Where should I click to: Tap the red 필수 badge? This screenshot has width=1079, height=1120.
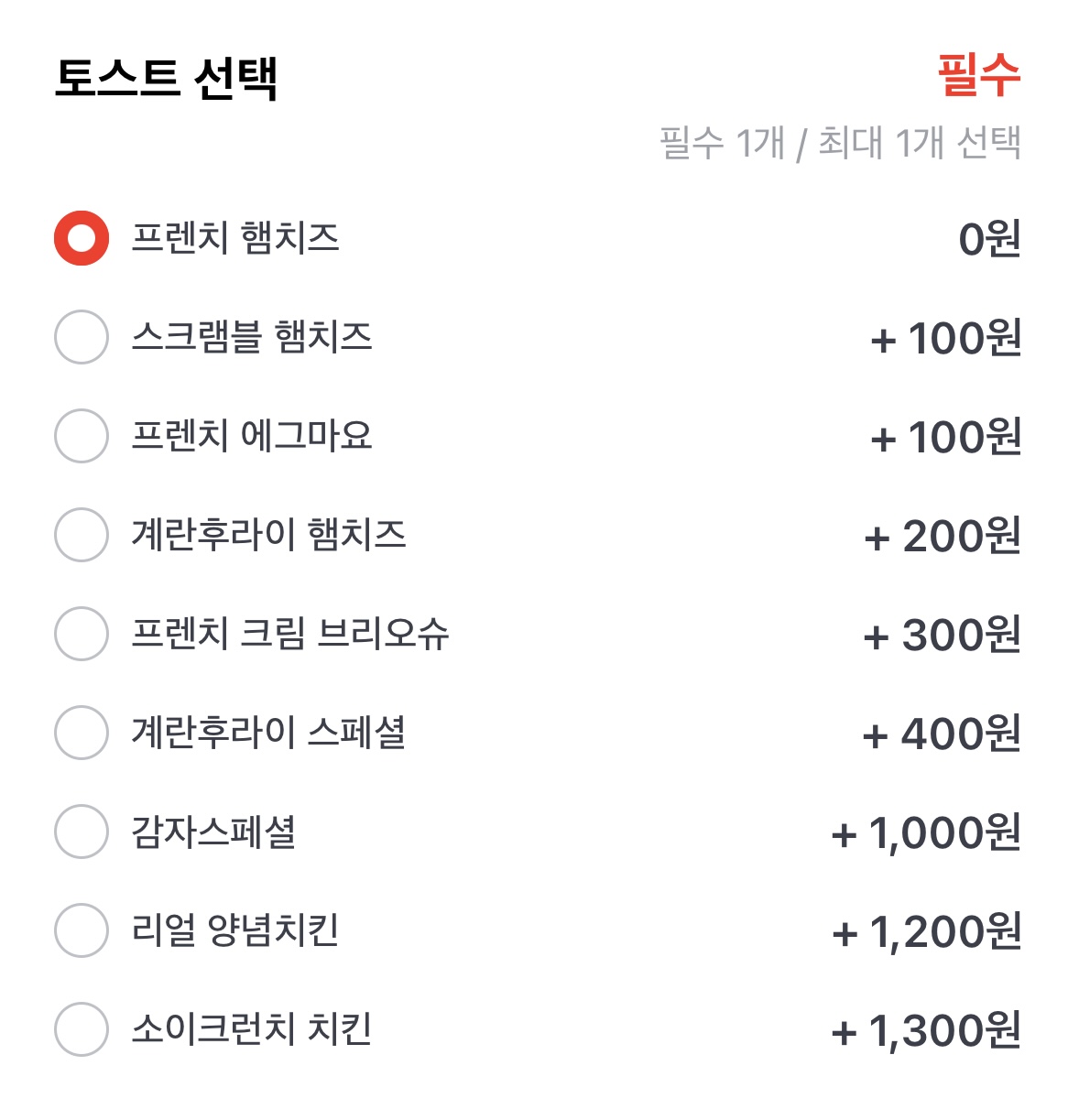[x=978, y=75]
